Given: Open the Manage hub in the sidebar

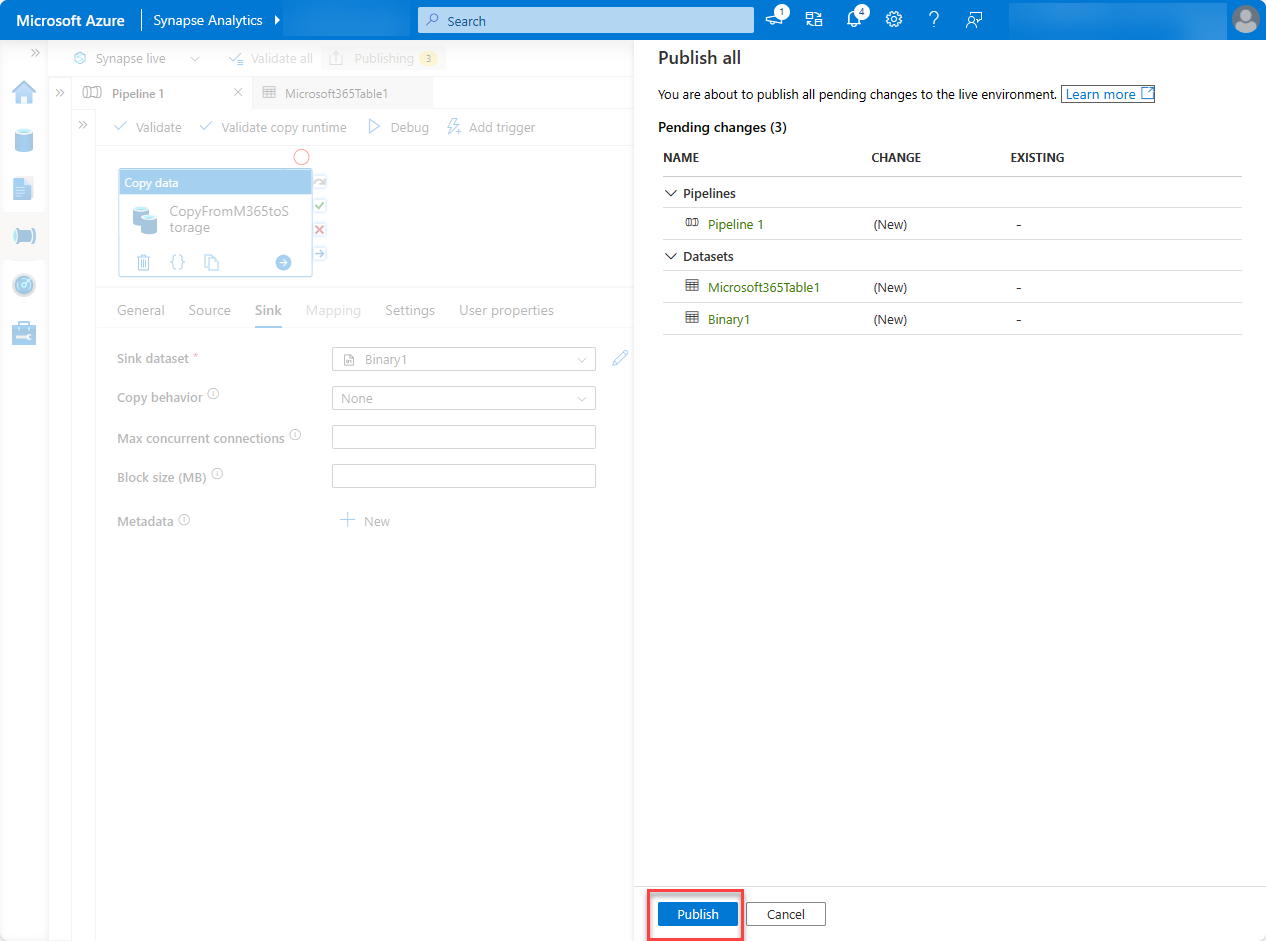Looking at the screenshot, I should pyautogui.click(x=24, y=333).
